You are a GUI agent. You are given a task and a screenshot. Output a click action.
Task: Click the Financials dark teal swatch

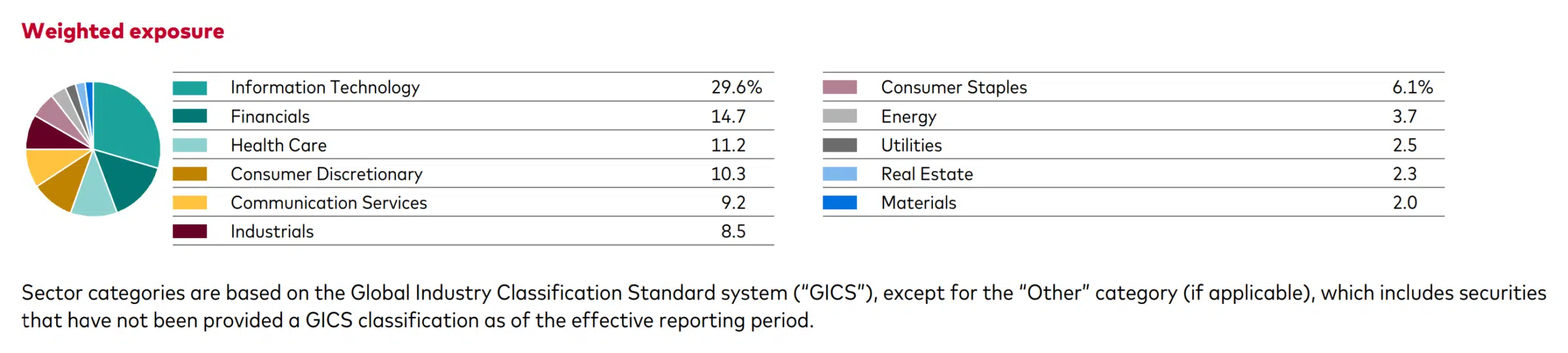pyautogui.click(x=189, y=116)
